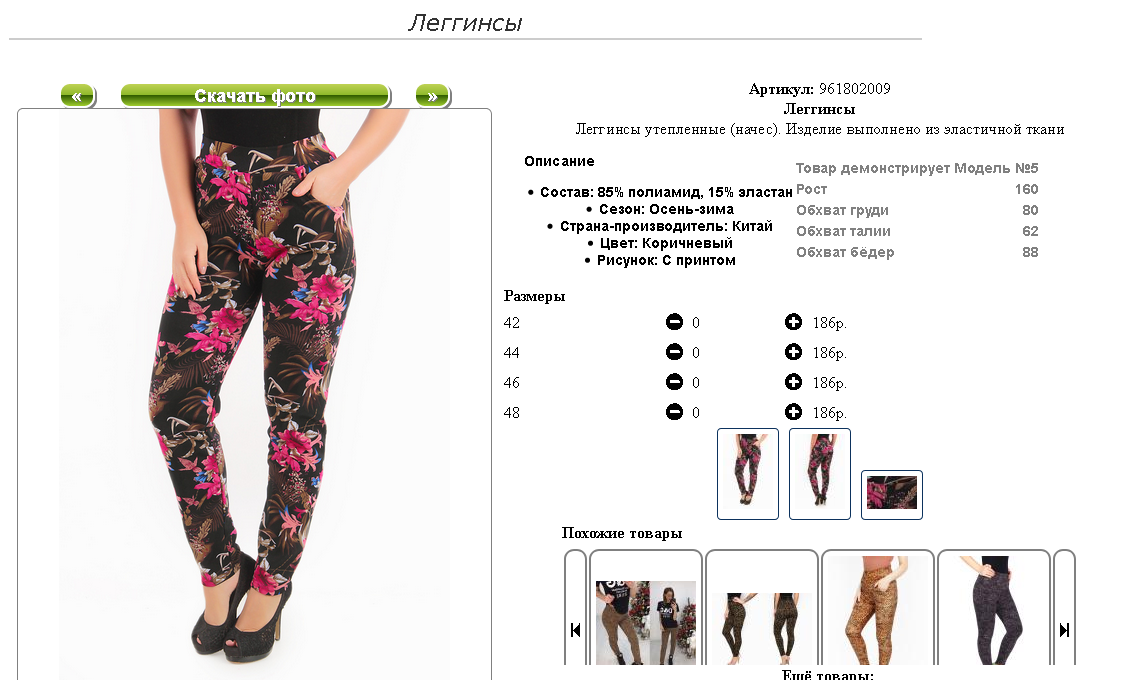Click plus icon for size 46
Screen dimensions: 1130x680
point(793,382)
